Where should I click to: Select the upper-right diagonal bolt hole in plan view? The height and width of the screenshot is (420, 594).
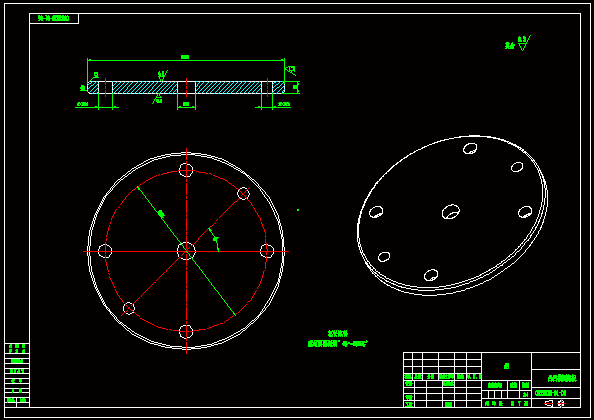243,194
